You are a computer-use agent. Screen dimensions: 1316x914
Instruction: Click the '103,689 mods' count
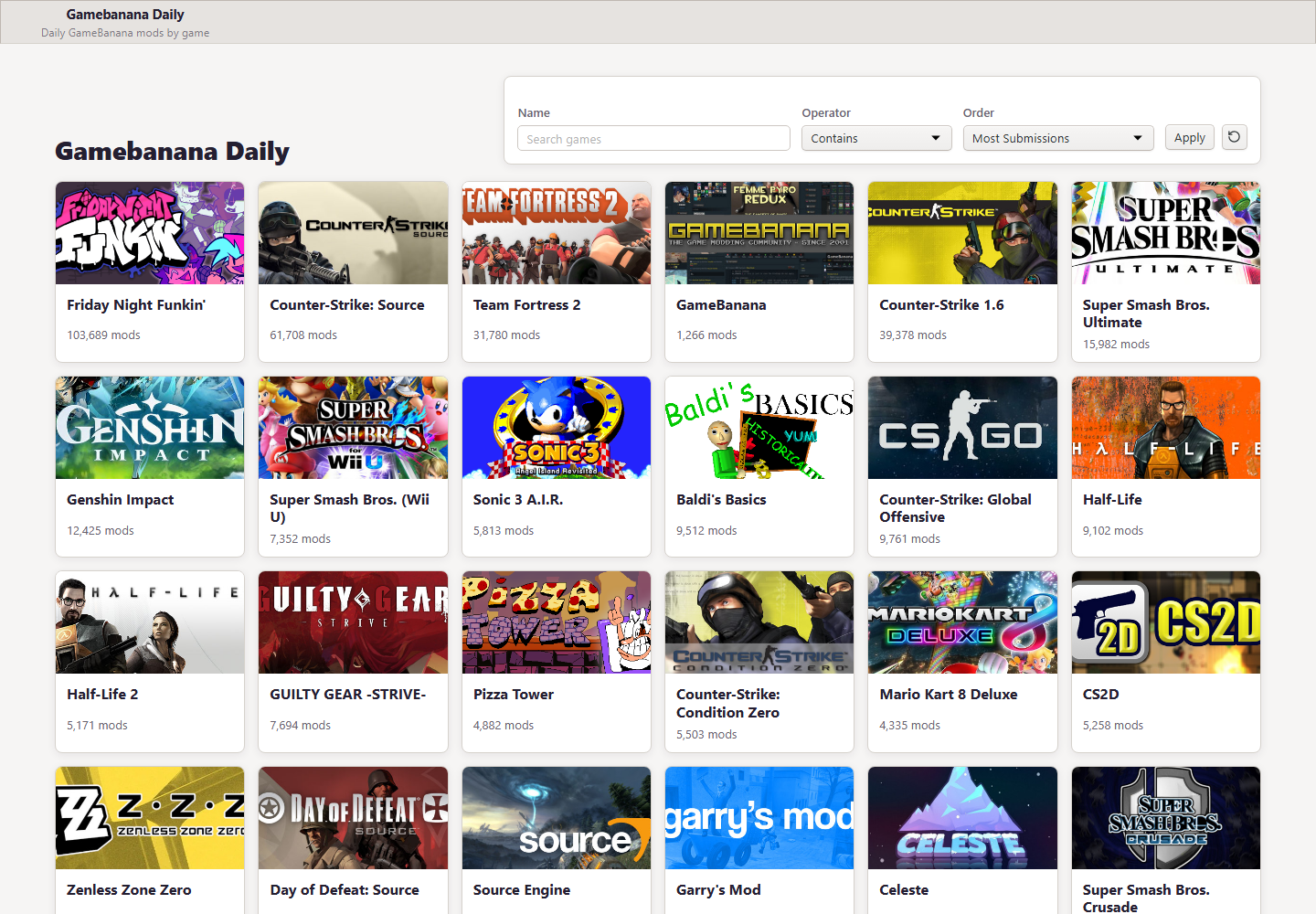coord(103,335)
